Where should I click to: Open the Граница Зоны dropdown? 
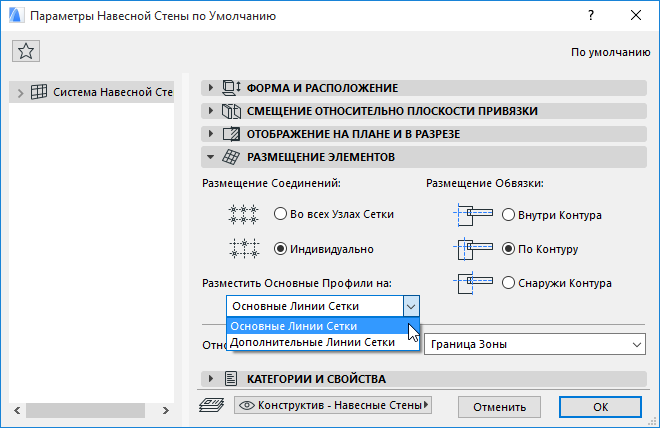(534, 345)
